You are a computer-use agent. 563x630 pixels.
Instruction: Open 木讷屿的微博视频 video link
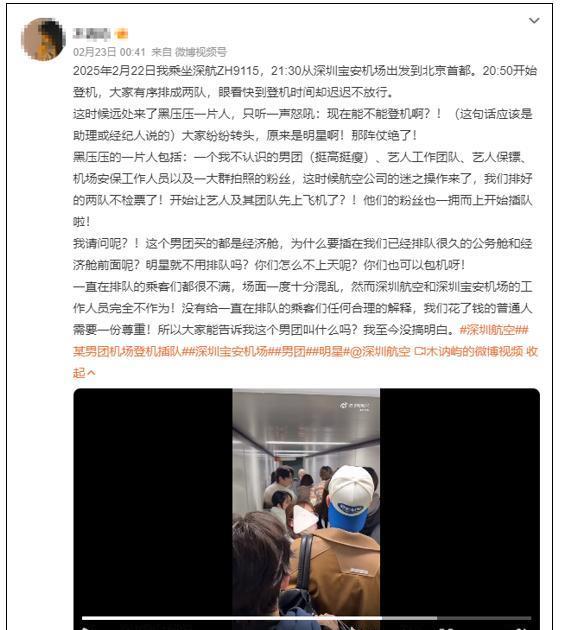click(x=475, y=352)
